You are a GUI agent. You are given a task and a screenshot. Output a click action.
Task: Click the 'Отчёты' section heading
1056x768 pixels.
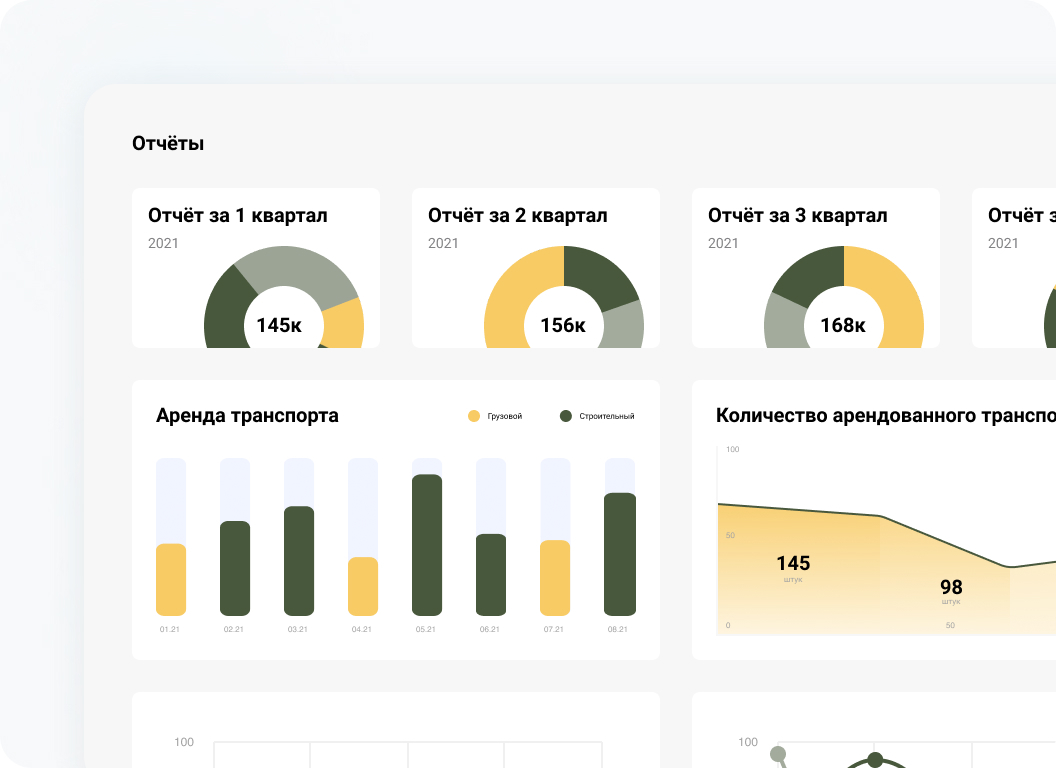pos(168,143)
